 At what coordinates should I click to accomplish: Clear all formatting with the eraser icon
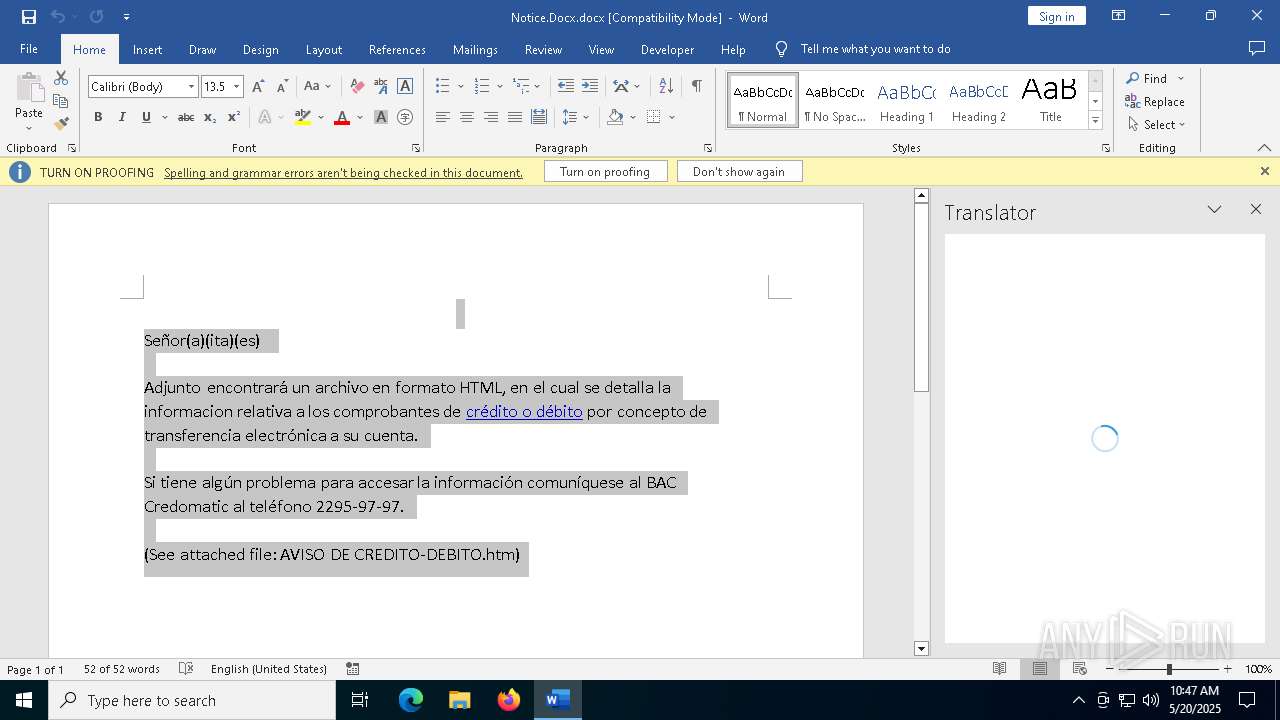click(x=357, y=87)
